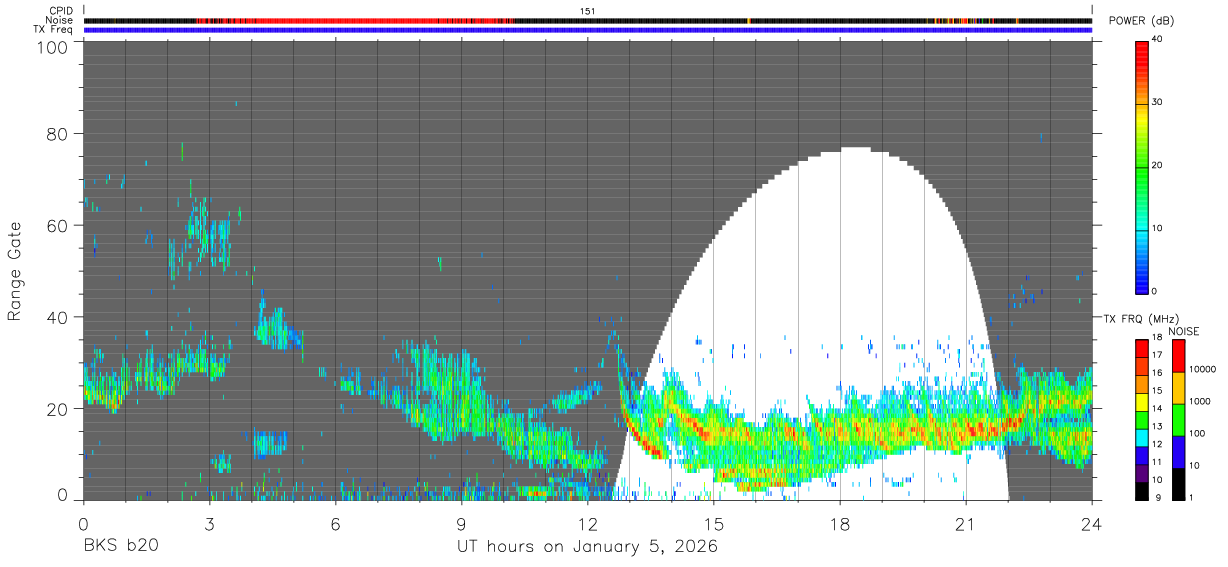The width and height of the screenshot is (1228, 567).
Task: Pick the purple 10–11 MHz frequency swatch
Action: pos(1142,473)
